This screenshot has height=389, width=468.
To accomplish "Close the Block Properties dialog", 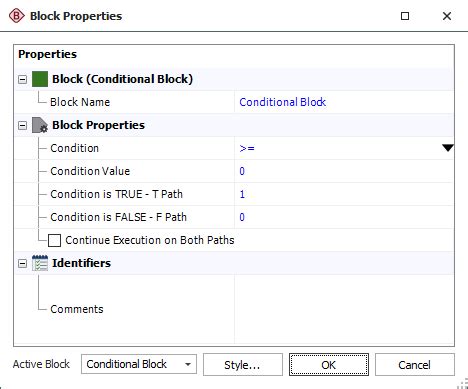I will click(447, 16).
